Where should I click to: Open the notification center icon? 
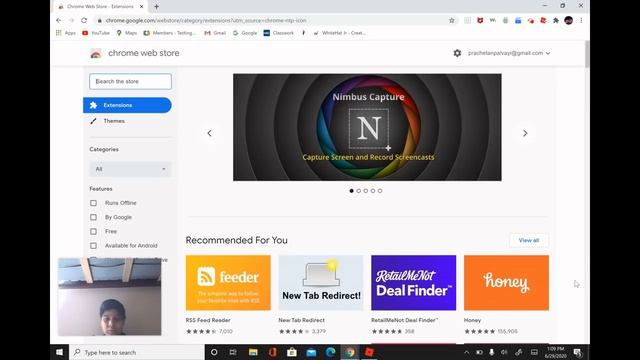[x=578, y=352]
